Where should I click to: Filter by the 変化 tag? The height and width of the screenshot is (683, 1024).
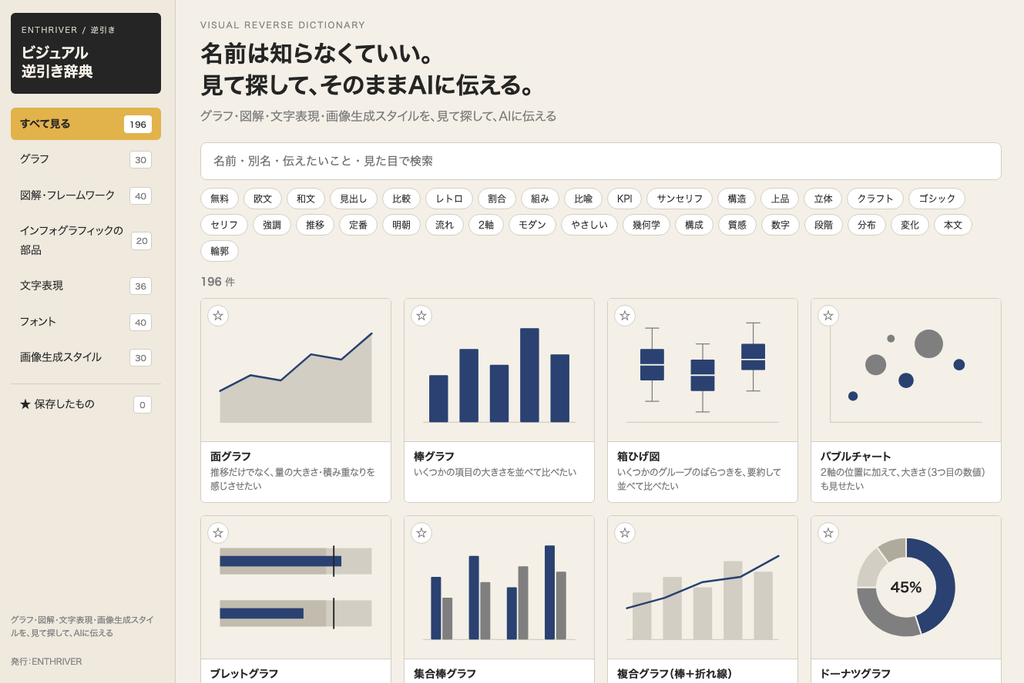tap(909, 225)
